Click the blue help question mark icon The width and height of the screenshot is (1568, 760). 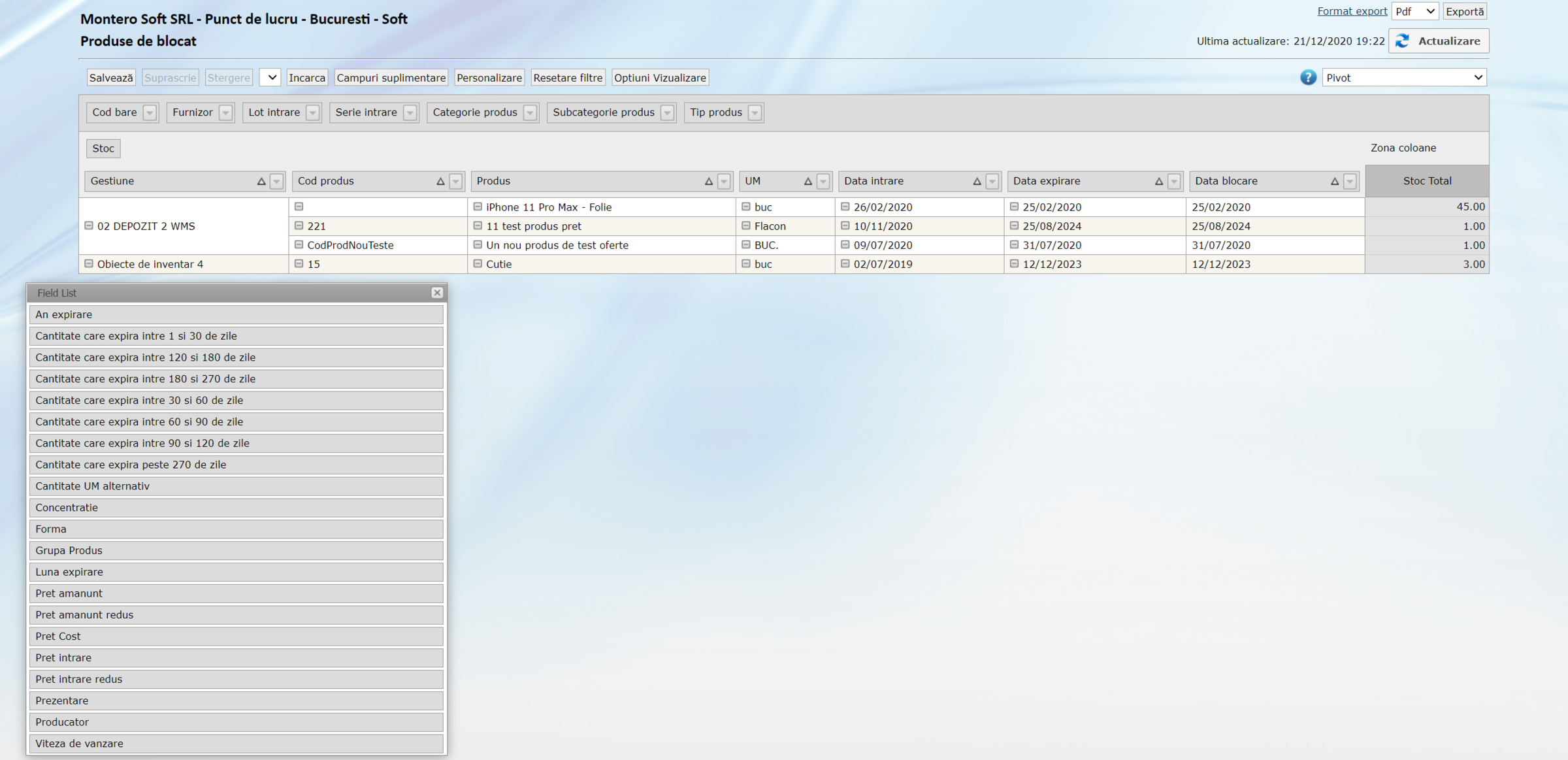coord(1307,78)
